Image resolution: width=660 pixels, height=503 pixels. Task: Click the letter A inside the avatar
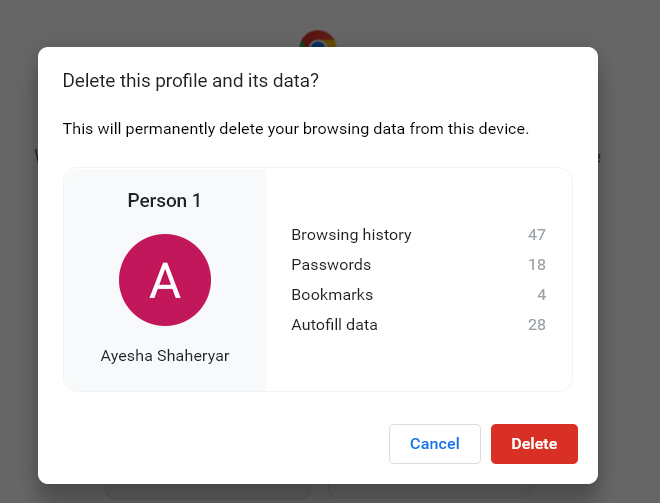165,282
